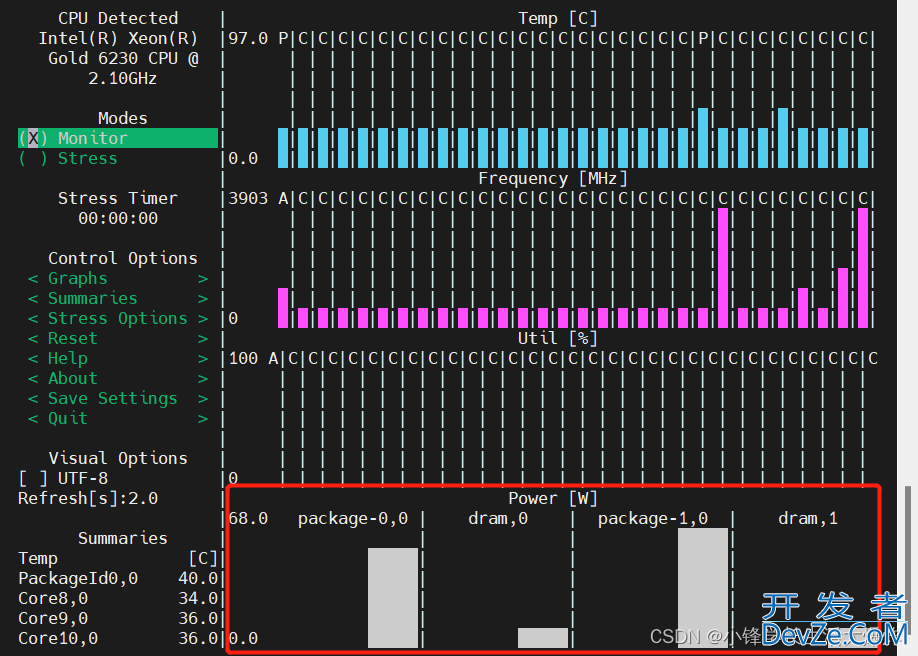This screenshot has height=656, width=918.
Task: Click the tallest magenta frequency bar at far right
Action: tap(863, 268)
